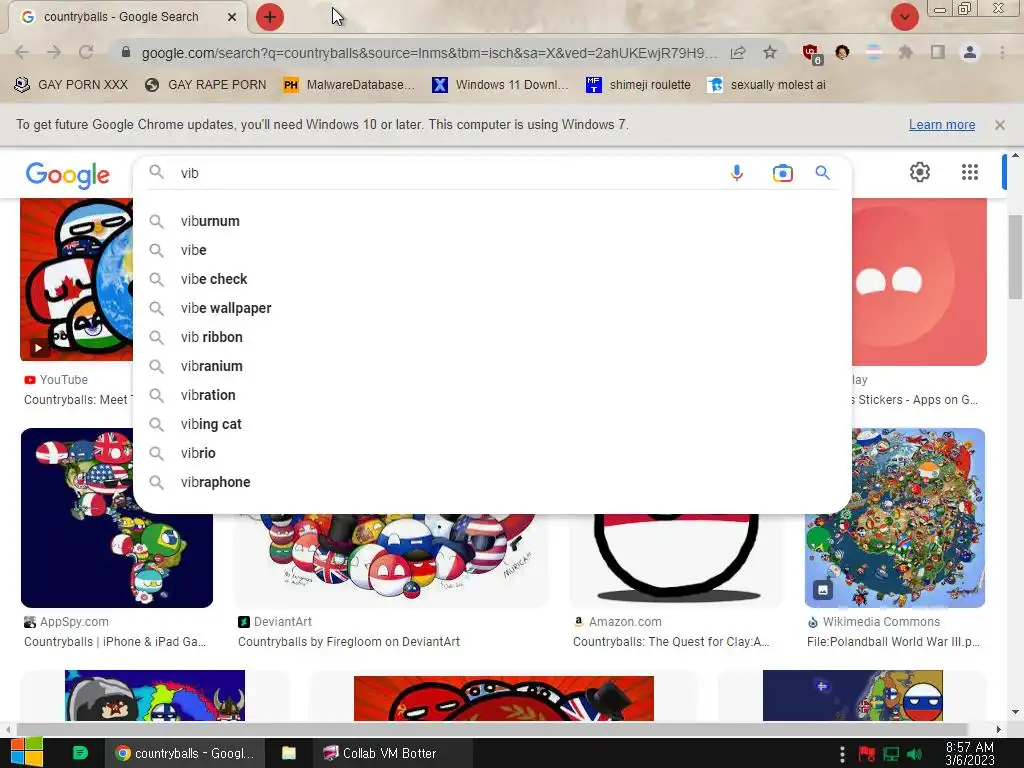This screenshot has height=768, width=1024.
Task: Open the Google apps grid icon
Action: coord(970,172)
